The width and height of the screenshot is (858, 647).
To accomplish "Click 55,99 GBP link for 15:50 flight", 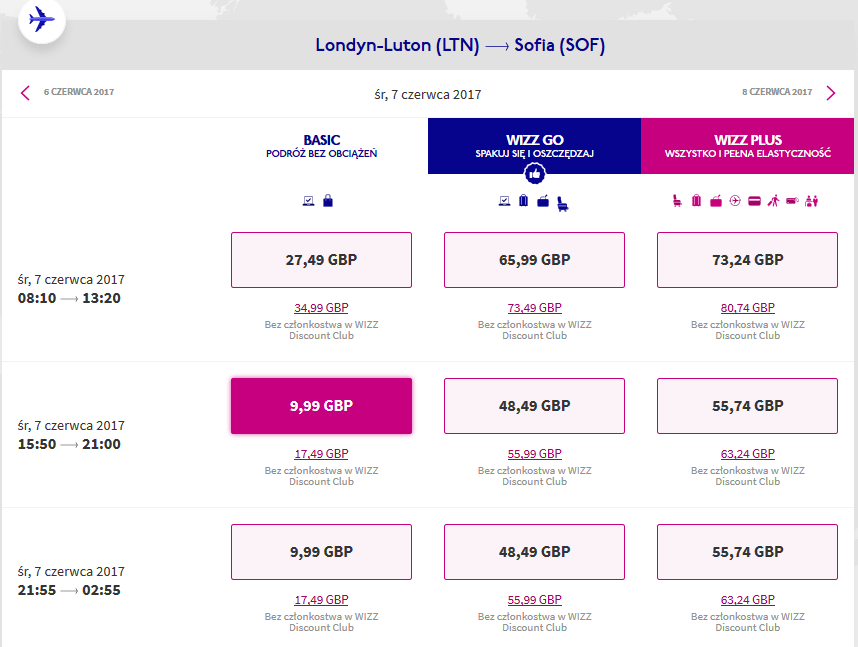I will [x=535, y=454].
